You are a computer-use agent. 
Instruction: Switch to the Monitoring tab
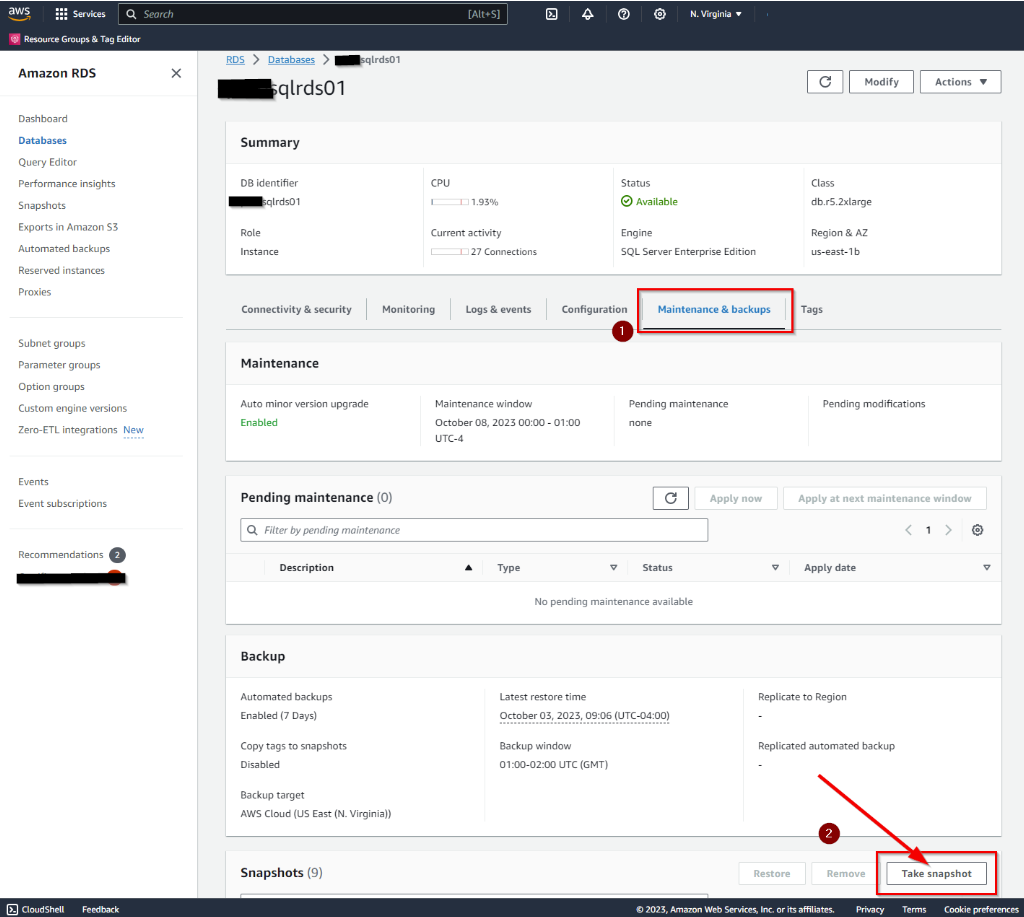408,310
